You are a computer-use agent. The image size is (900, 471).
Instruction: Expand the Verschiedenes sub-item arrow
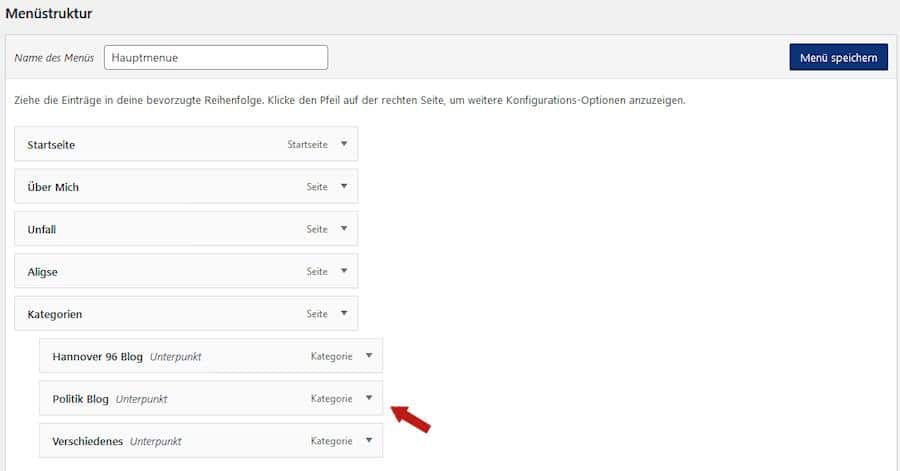pos(368,440)
